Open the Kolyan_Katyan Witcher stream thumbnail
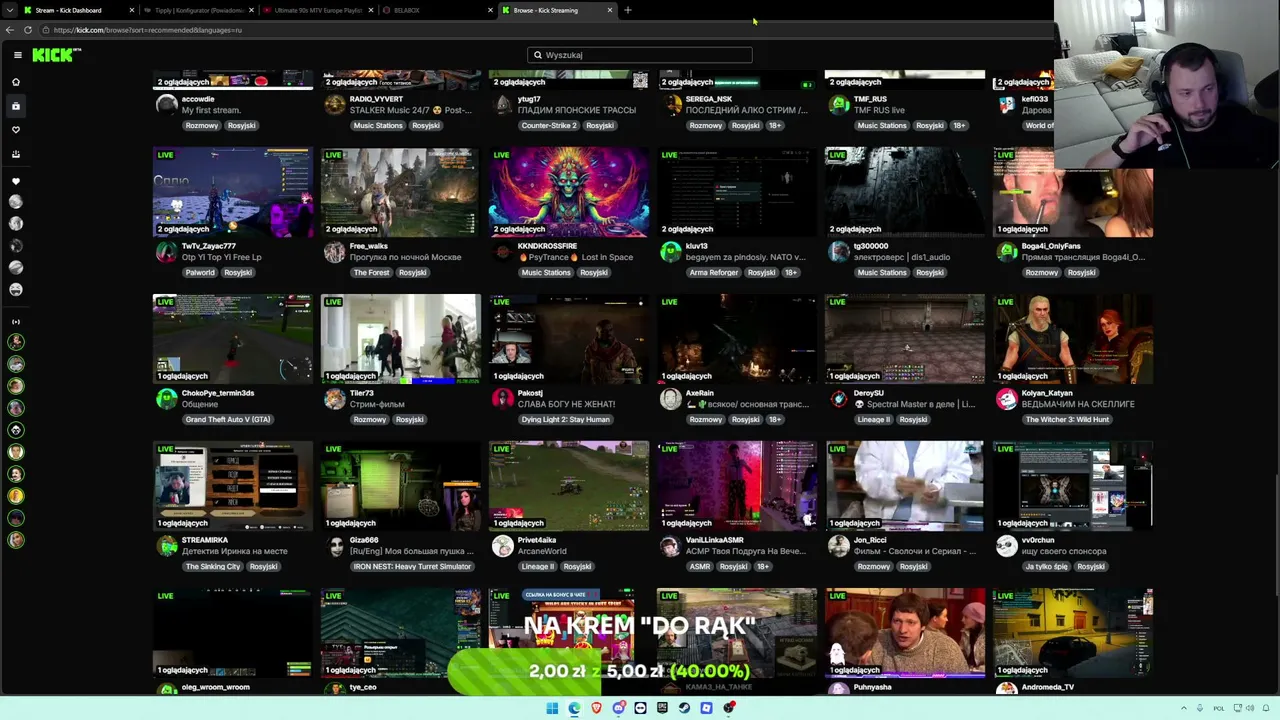This screenshot has height=720, width=1280. pyautogui.click(x=1073, y=339)
